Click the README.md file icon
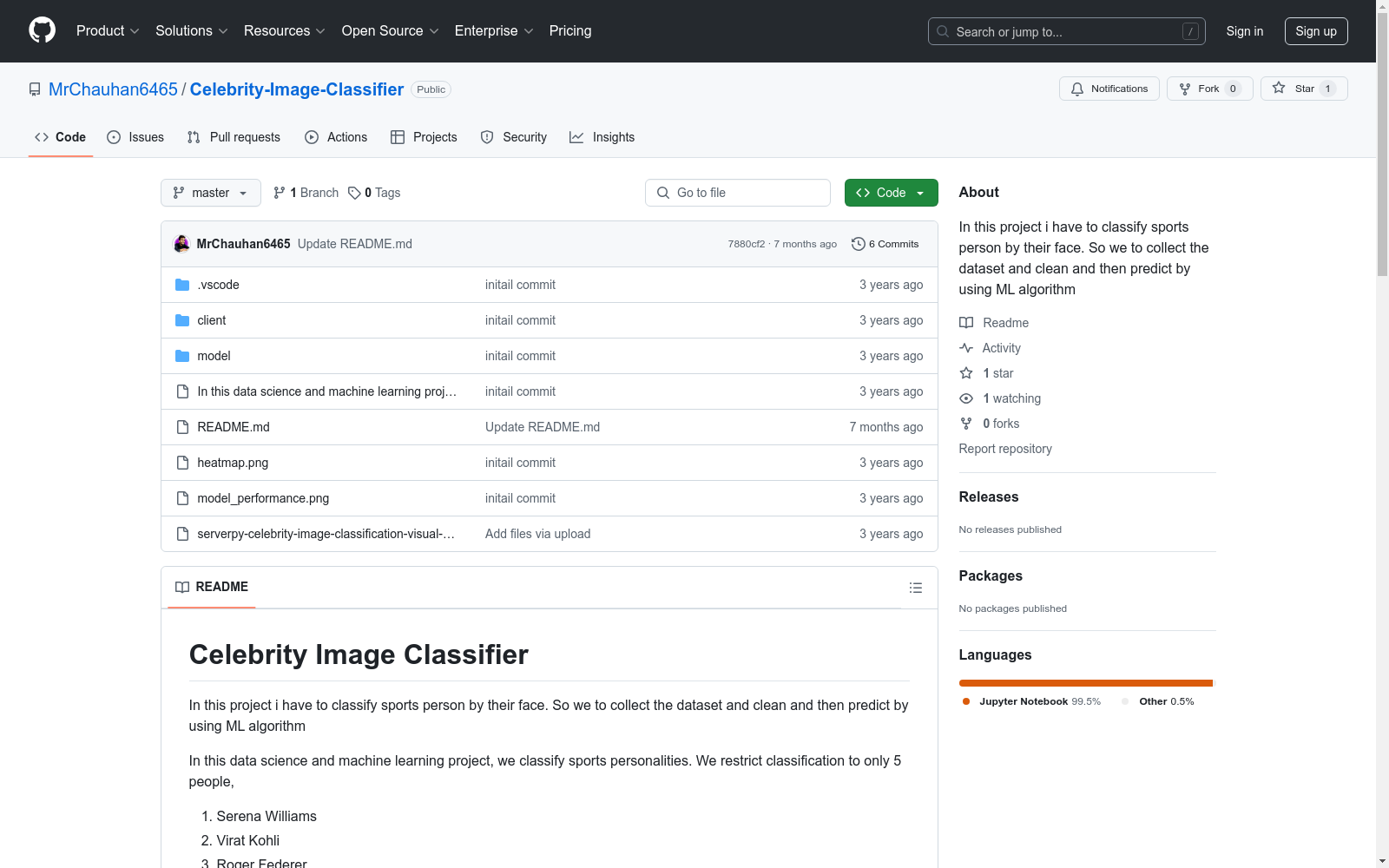 pyautogui.click(x=182, y=427)
